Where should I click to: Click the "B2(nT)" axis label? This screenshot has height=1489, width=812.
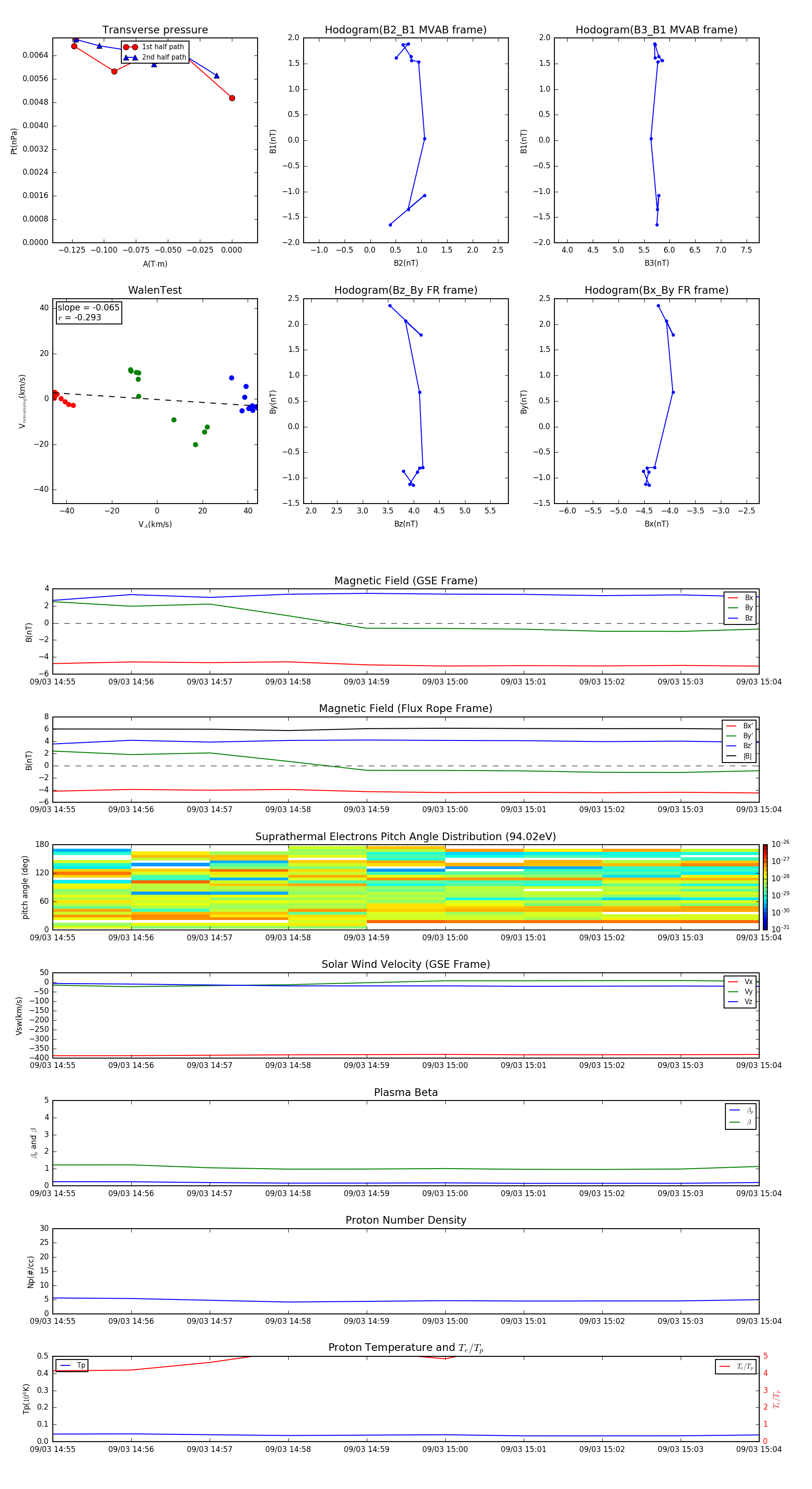point(406,263)
